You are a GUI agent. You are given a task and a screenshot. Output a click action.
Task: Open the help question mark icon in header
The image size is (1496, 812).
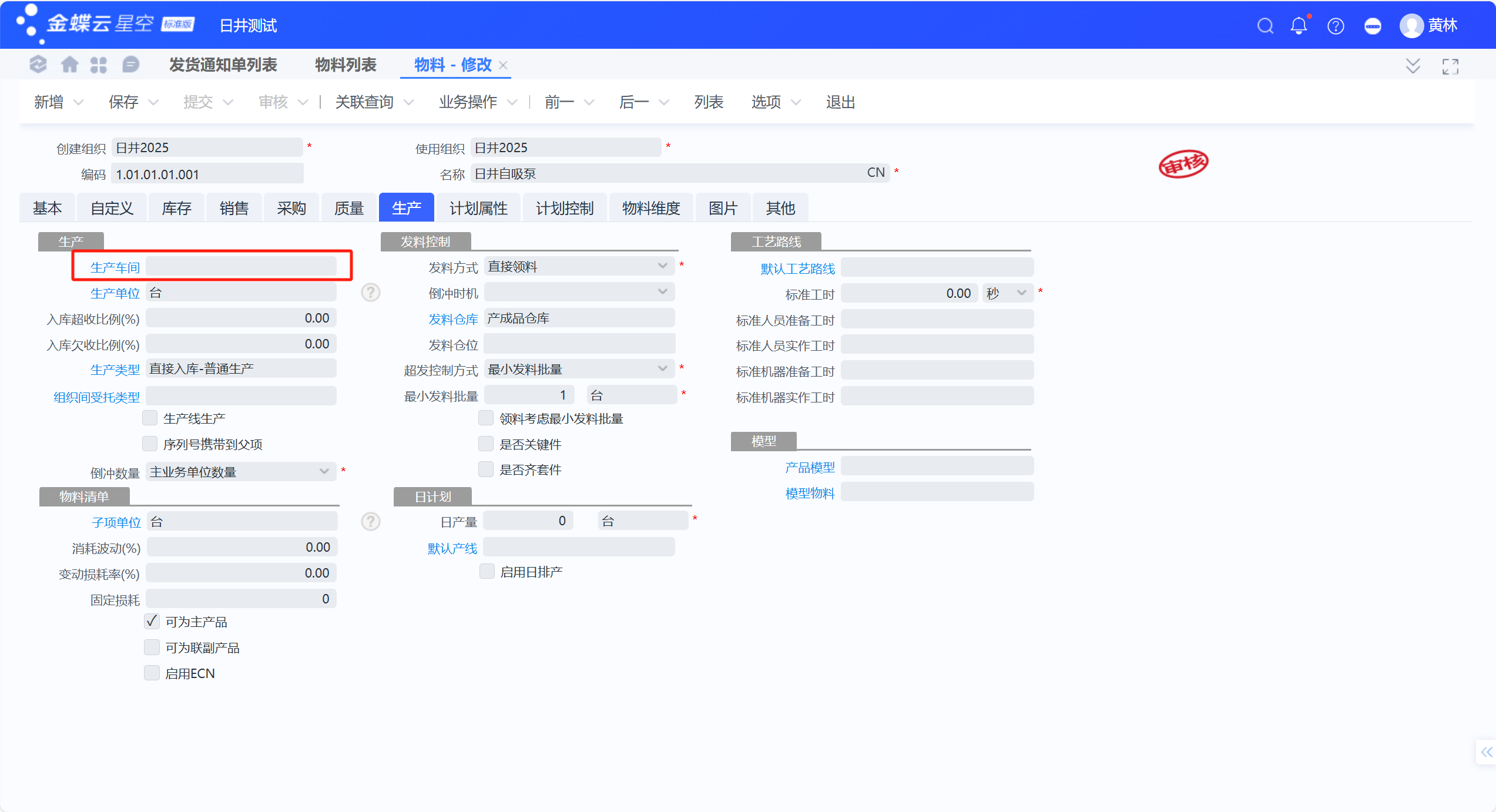pyautogui.click(x=1336, y=26)
